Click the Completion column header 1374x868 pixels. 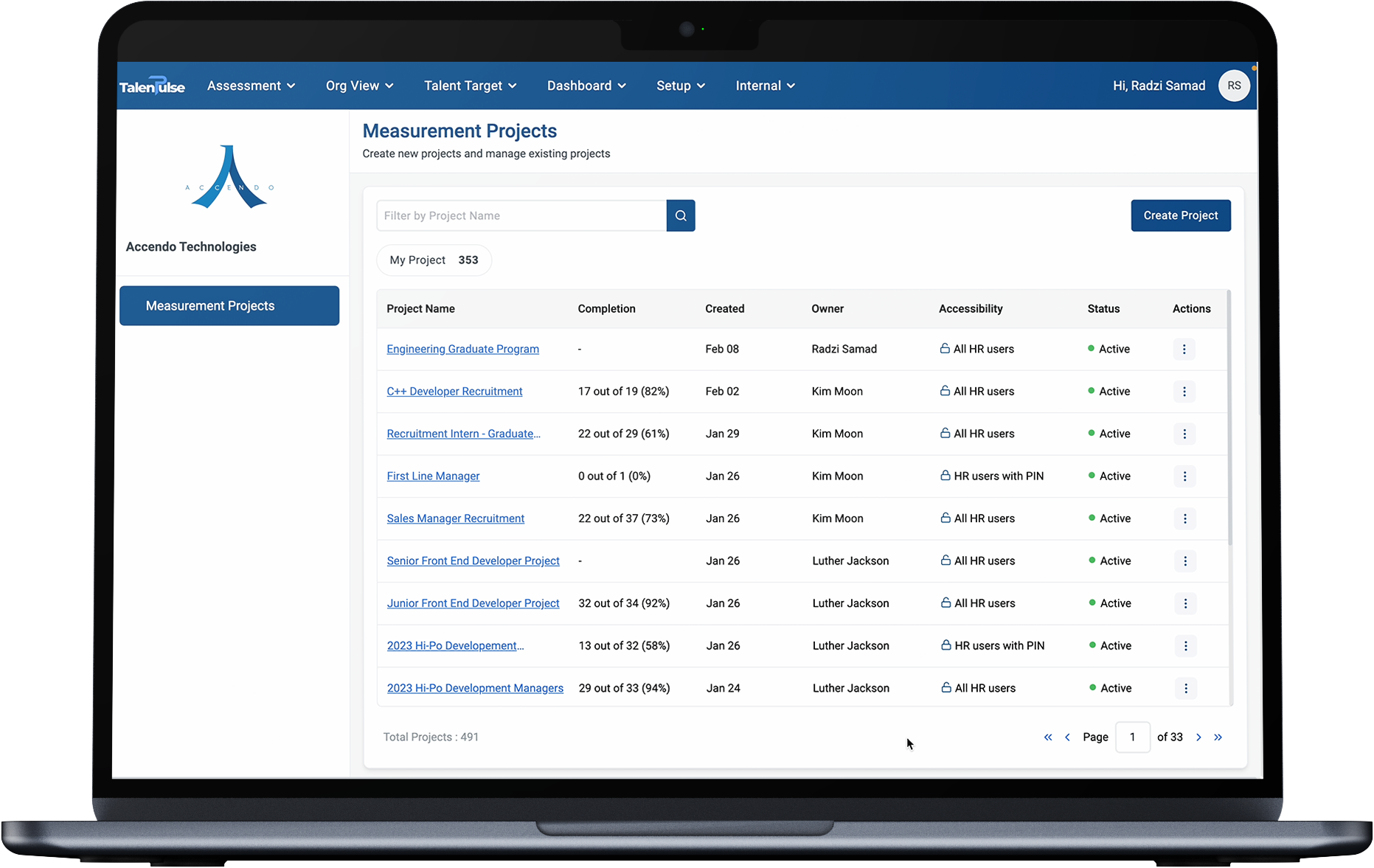point(606,309)
